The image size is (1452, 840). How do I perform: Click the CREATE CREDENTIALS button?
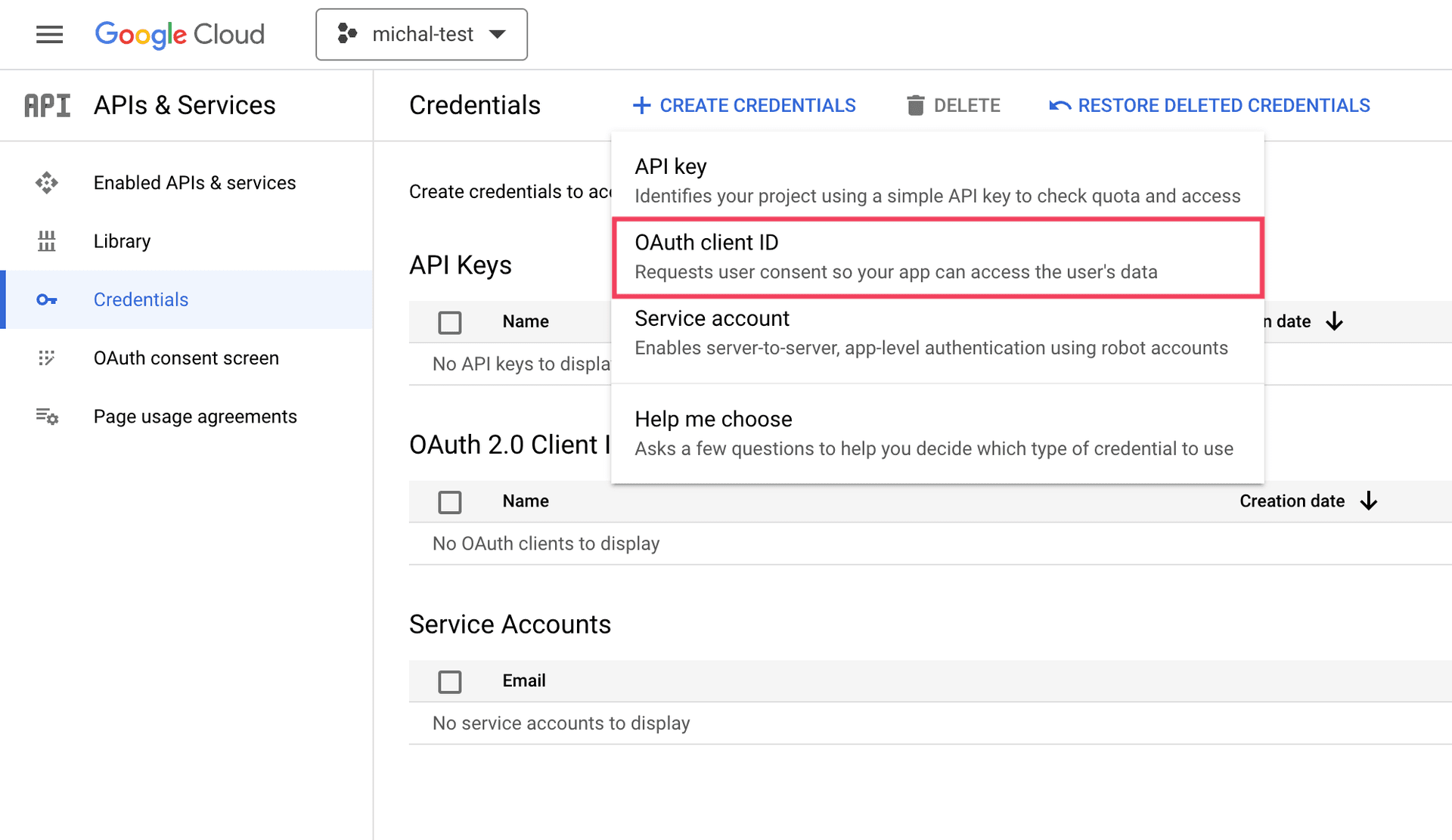point(744,106)
